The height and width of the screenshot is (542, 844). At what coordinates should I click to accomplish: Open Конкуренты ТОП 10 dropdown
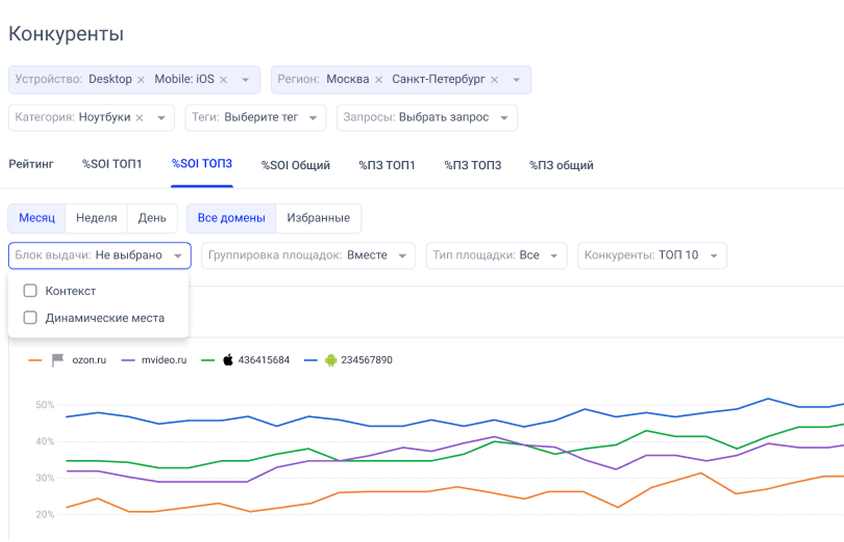coord(651,256)
